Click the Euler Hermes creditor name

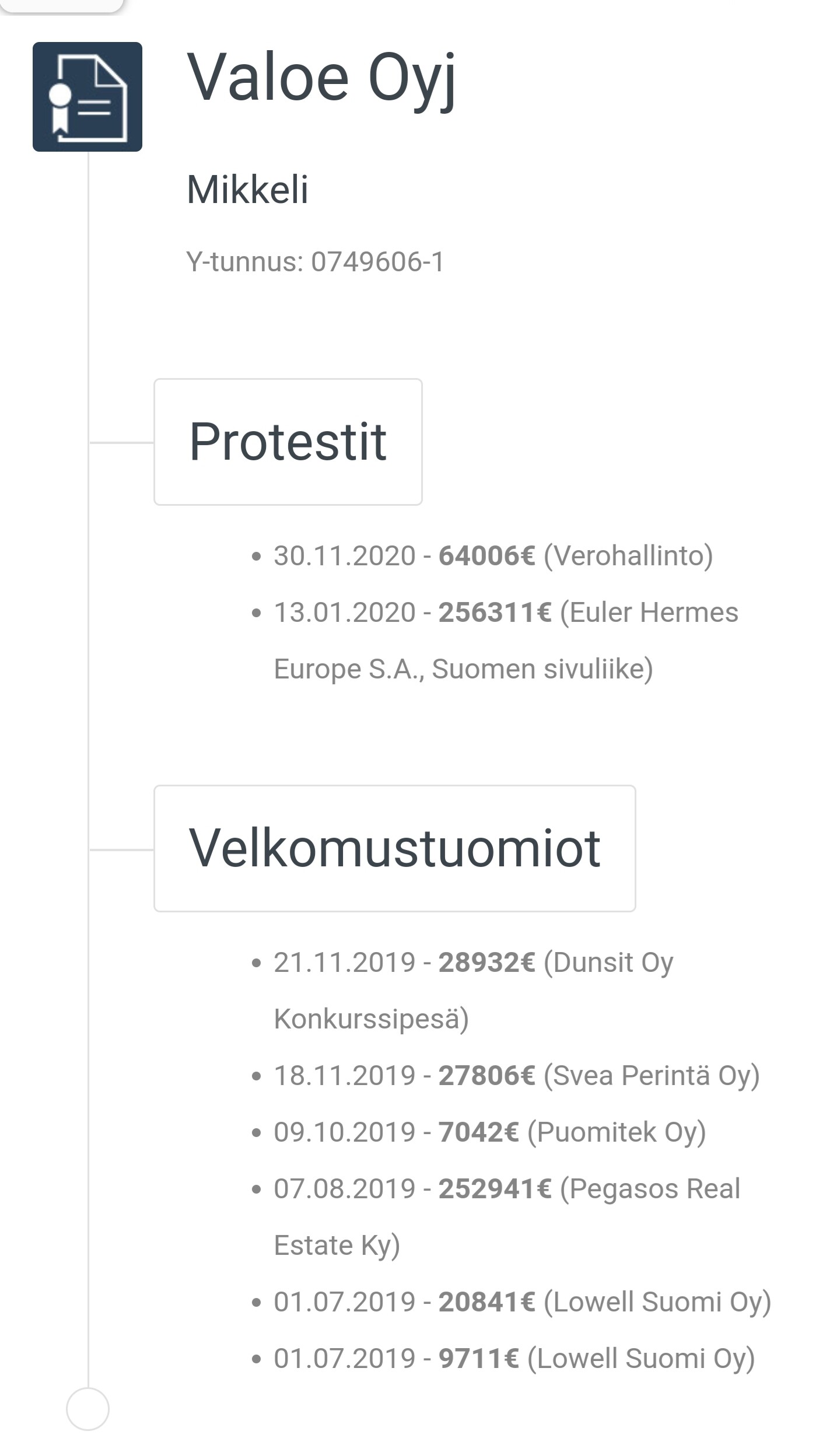(649, 613)
